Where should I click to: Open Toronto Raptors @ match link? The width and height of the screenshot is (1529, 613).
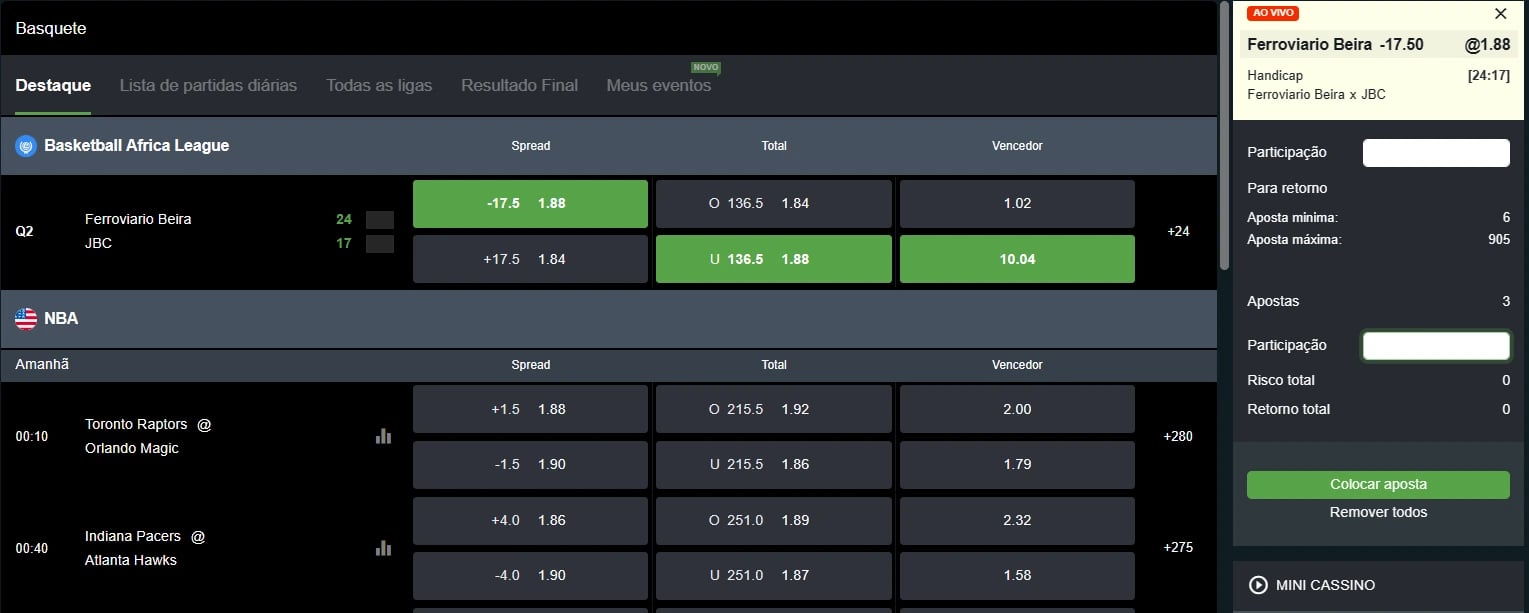pyautogui.click(x=148, y=425)
